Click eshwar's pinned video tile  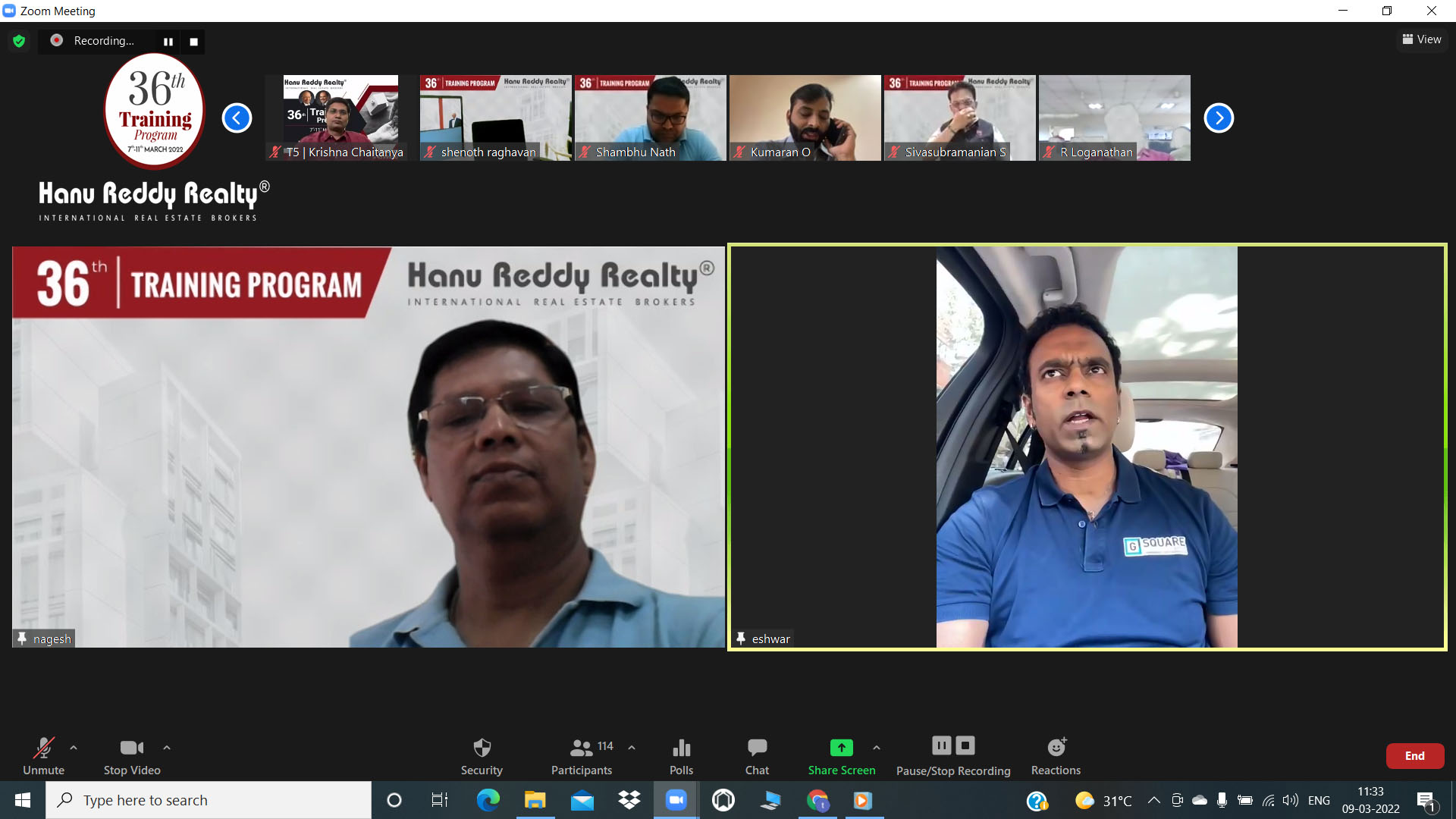(1087, 447)
